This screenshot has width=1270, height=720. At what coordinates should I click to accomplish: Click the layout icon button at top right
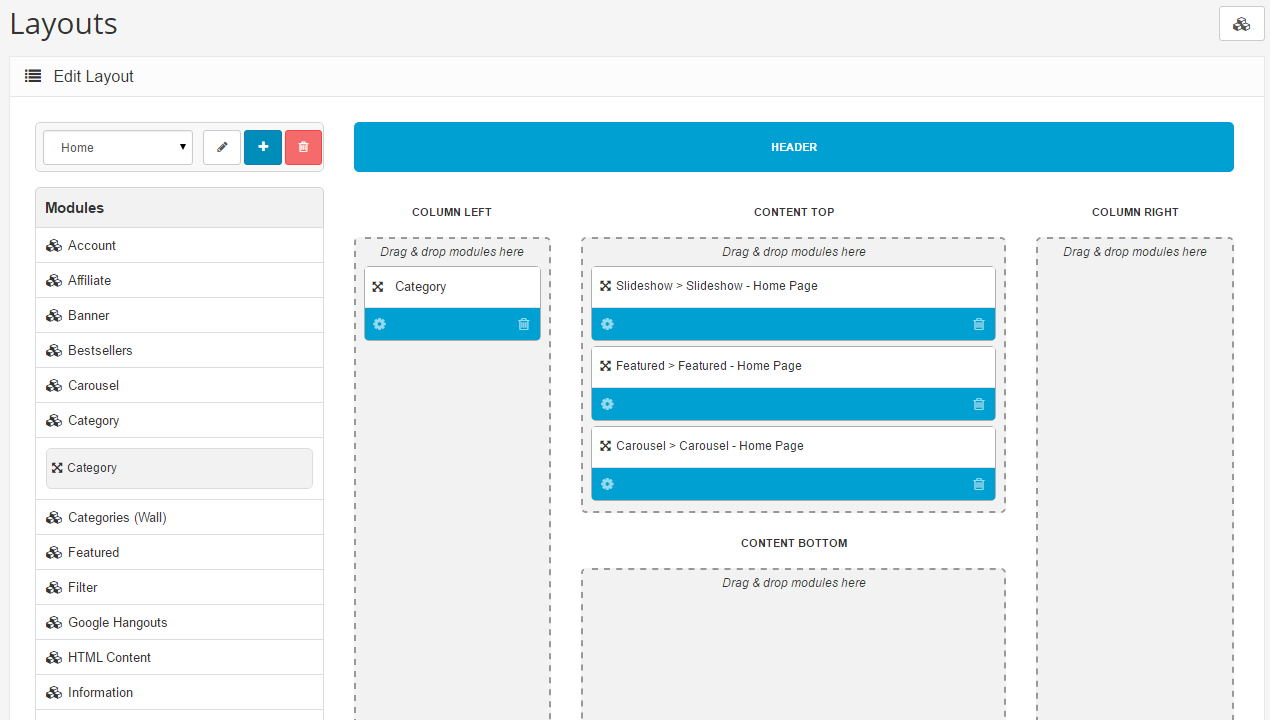[x=1241, y=23]
